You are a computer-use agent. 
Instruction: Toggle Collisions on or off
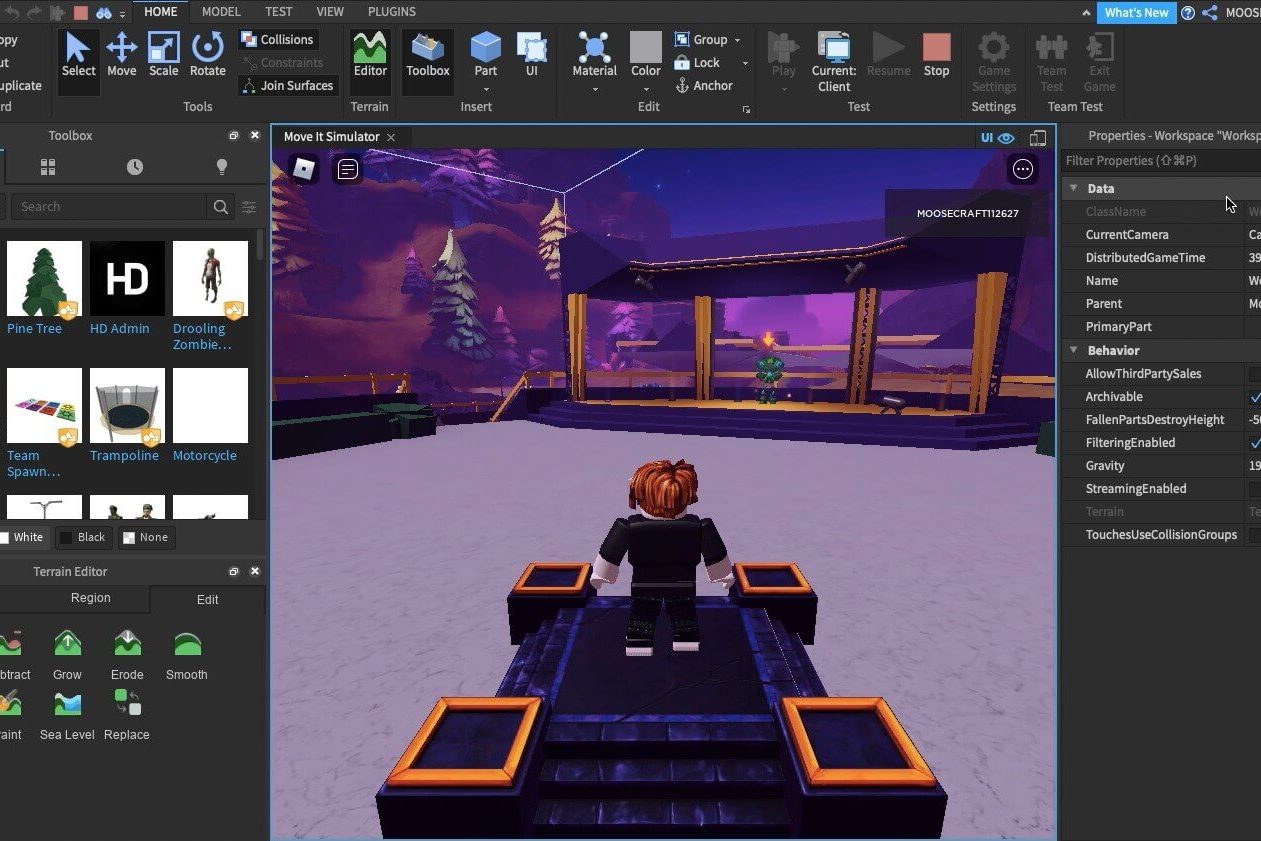tap(277, 39)
